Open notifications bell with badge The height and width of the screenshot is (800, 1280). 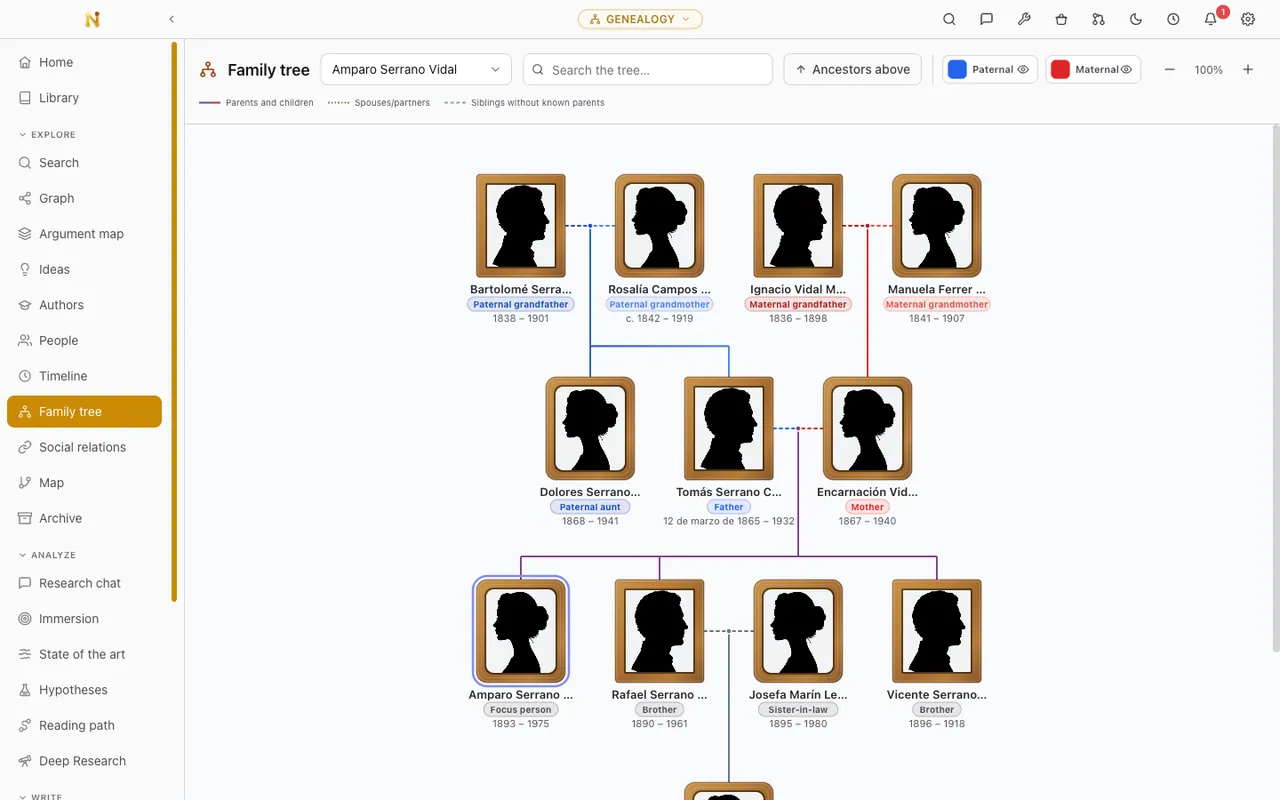(1211, 19)
